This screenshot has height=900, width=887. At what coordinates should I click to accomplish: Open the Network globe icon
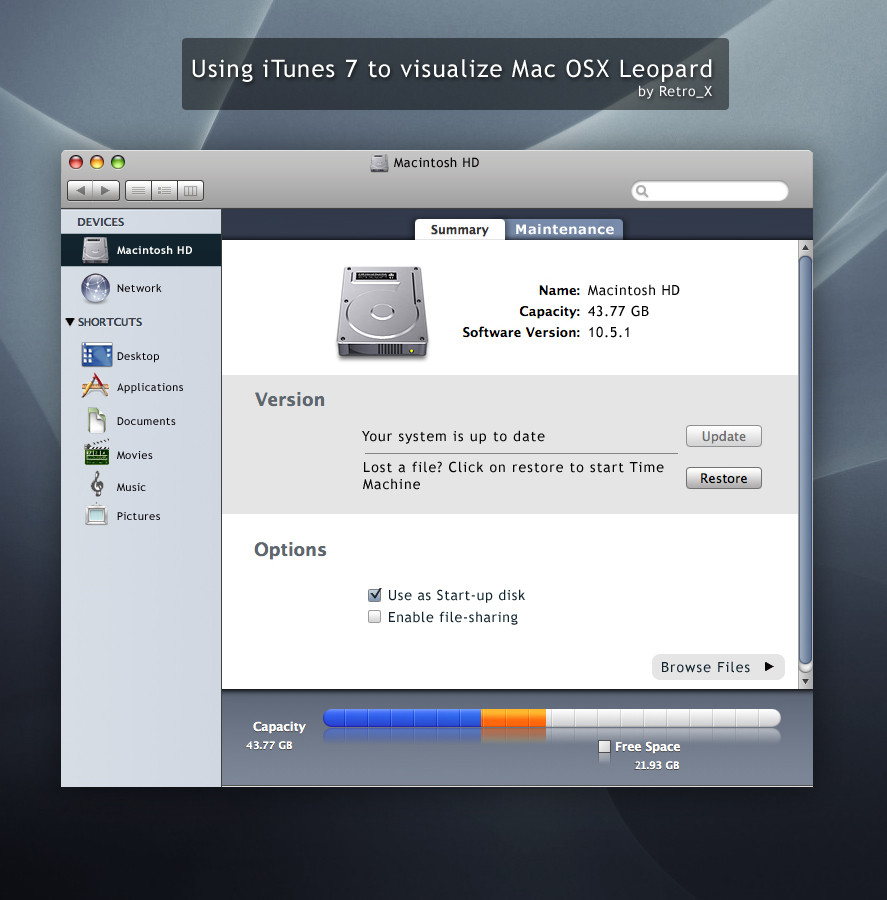[95, 288]
